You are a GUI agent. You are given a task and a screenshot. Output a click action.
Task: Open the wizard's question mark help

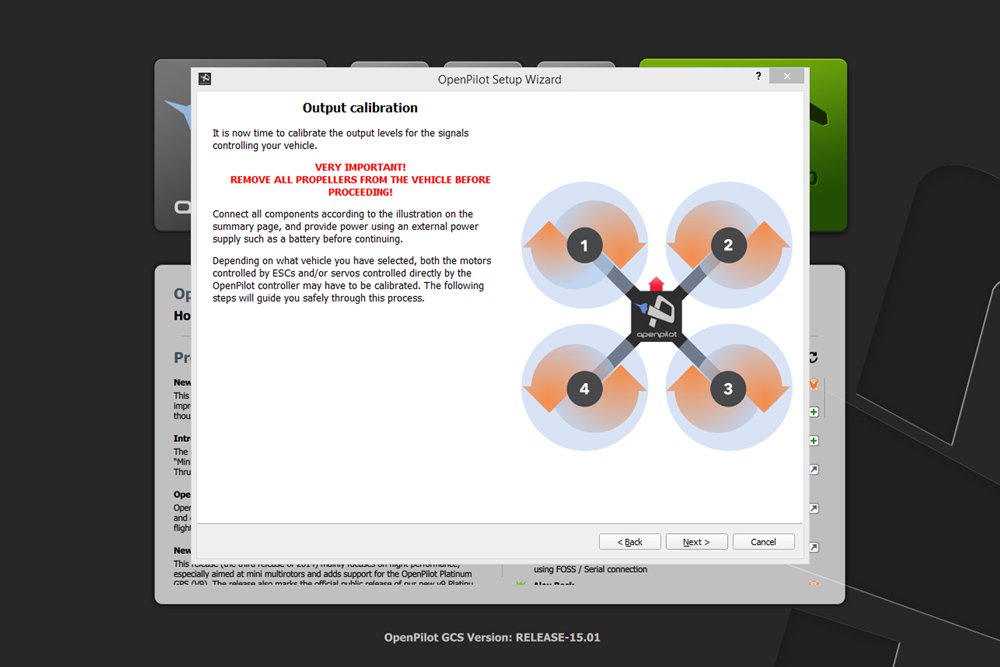(x=758, y=76)
